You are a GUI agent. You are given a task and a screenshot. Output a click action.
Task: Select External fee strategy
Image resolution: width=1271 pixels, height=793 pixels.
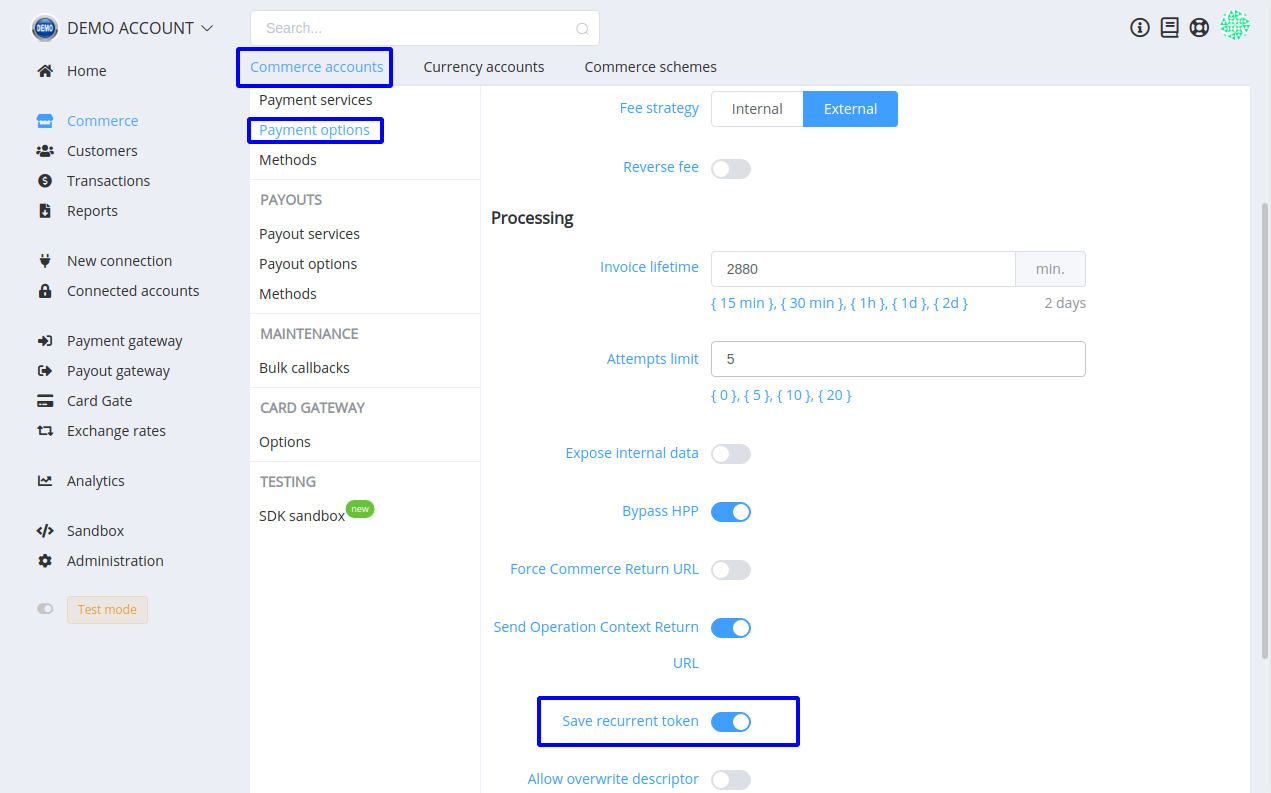(x=850, y=109)
